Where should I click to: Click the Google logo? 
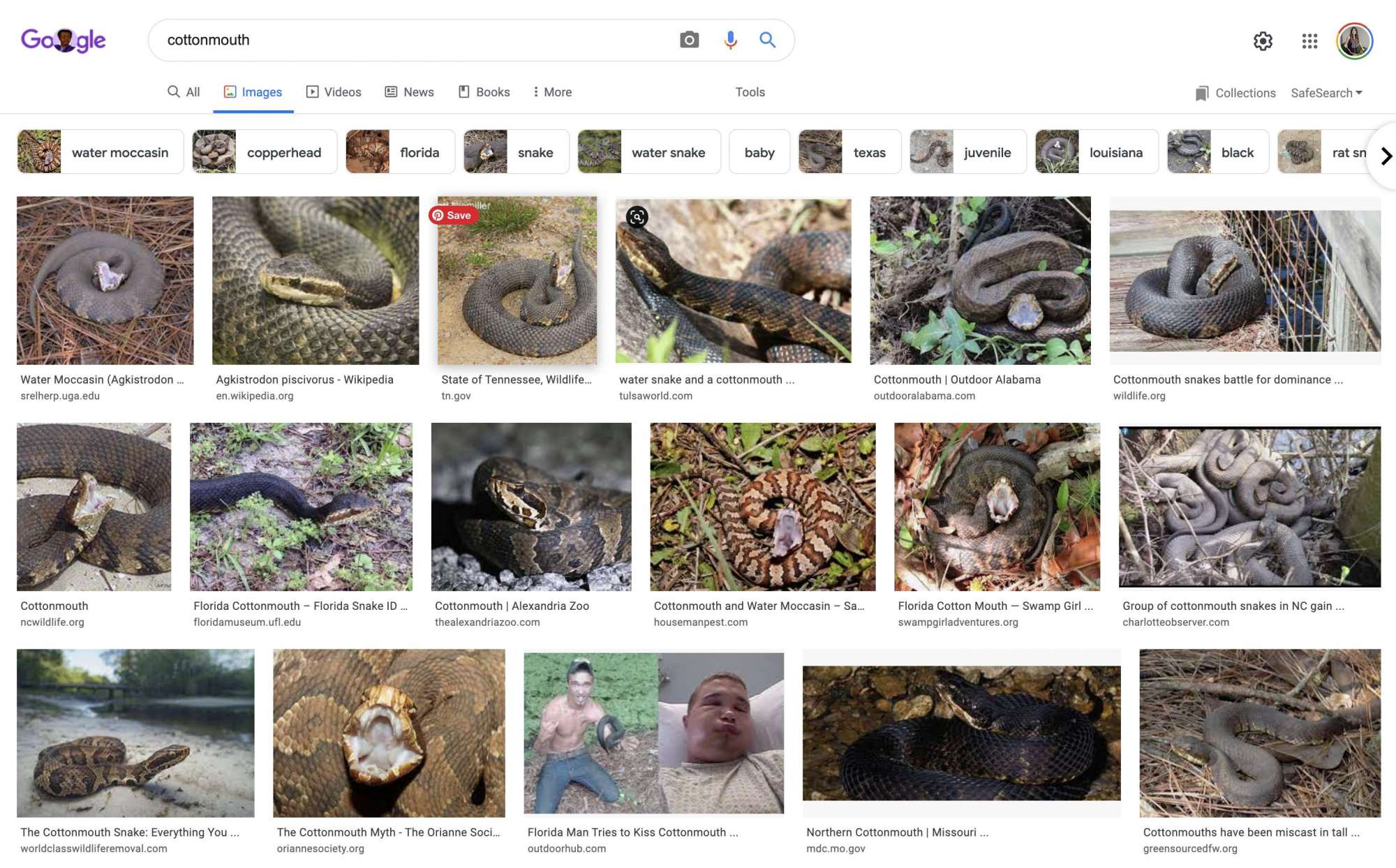click(x=63, y=40)
